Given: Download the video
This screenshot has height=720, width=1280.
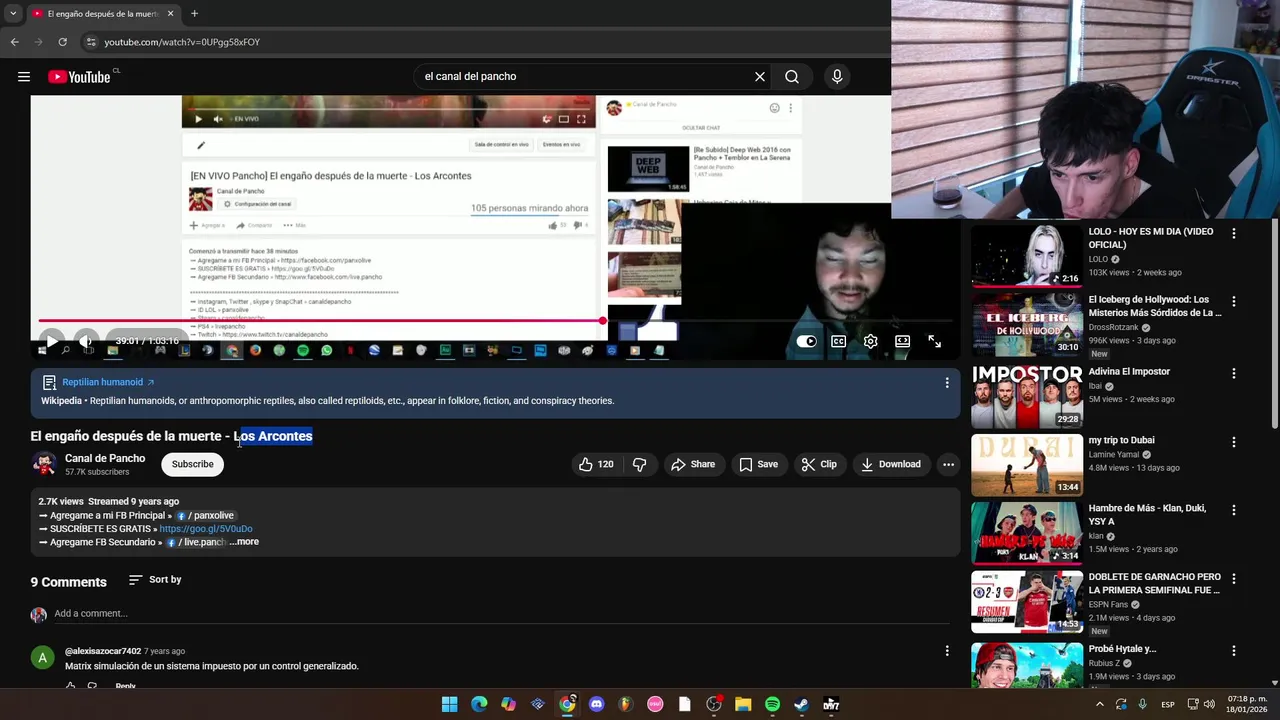Looking at the screenshot, I should 890,464.
